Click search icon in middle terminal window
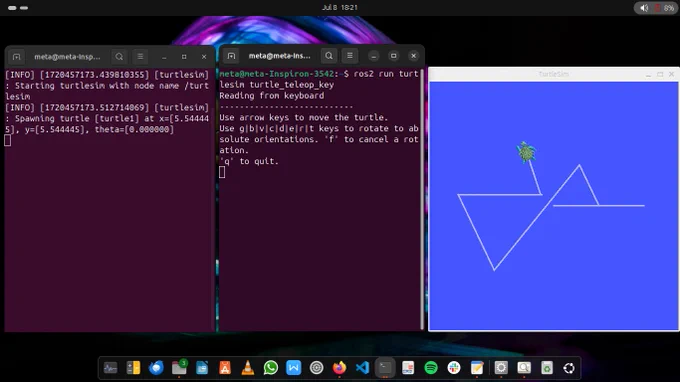 click(x=329, y=56)
